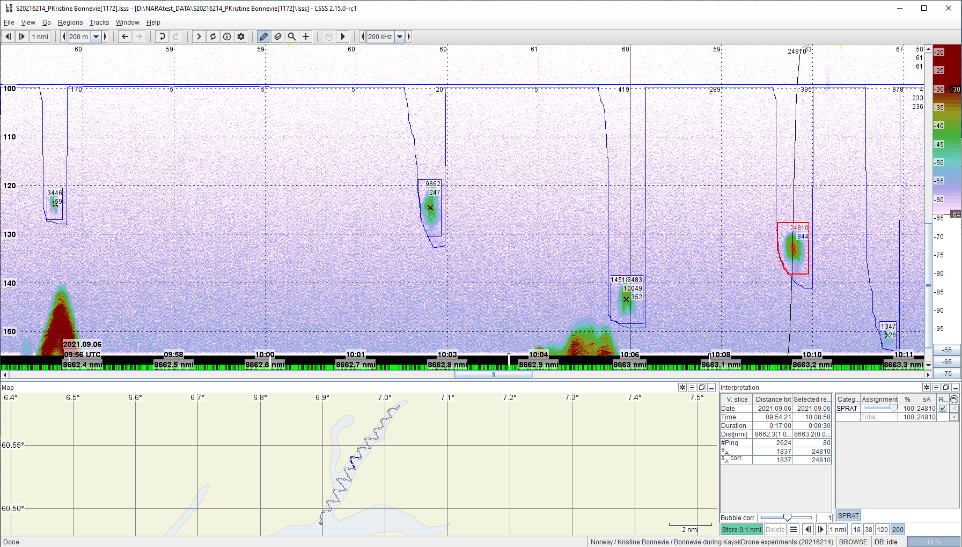Activate the magnifier zoom tool
962x547 pixels.
click(291, 36)
